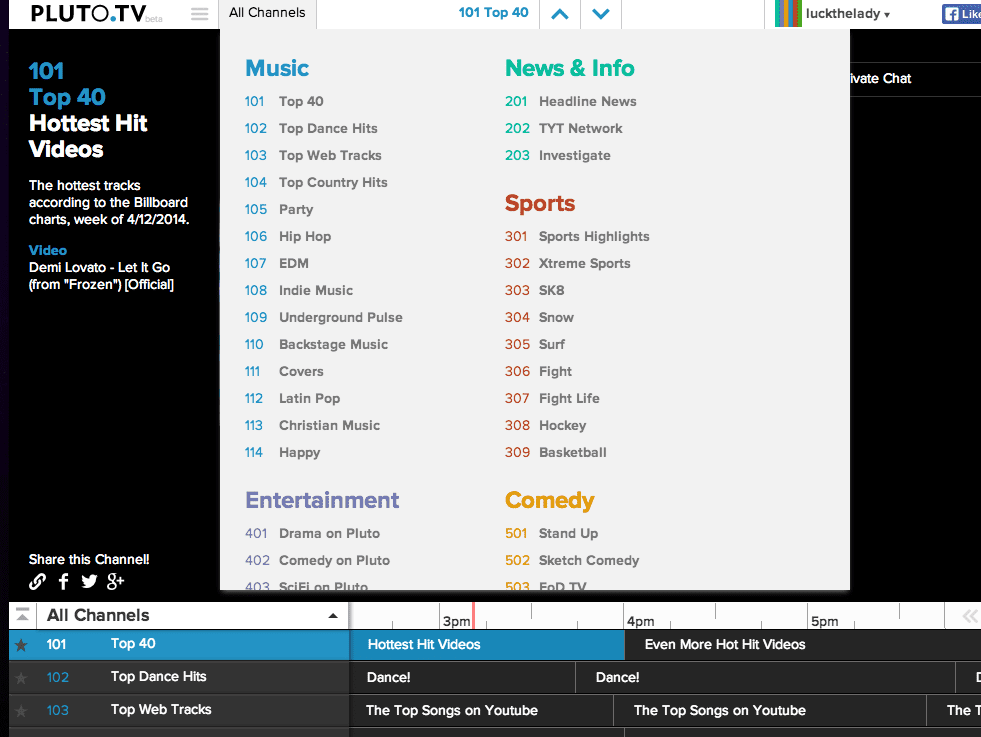Open channel 401 Drama on Pluto

(312, 533)
